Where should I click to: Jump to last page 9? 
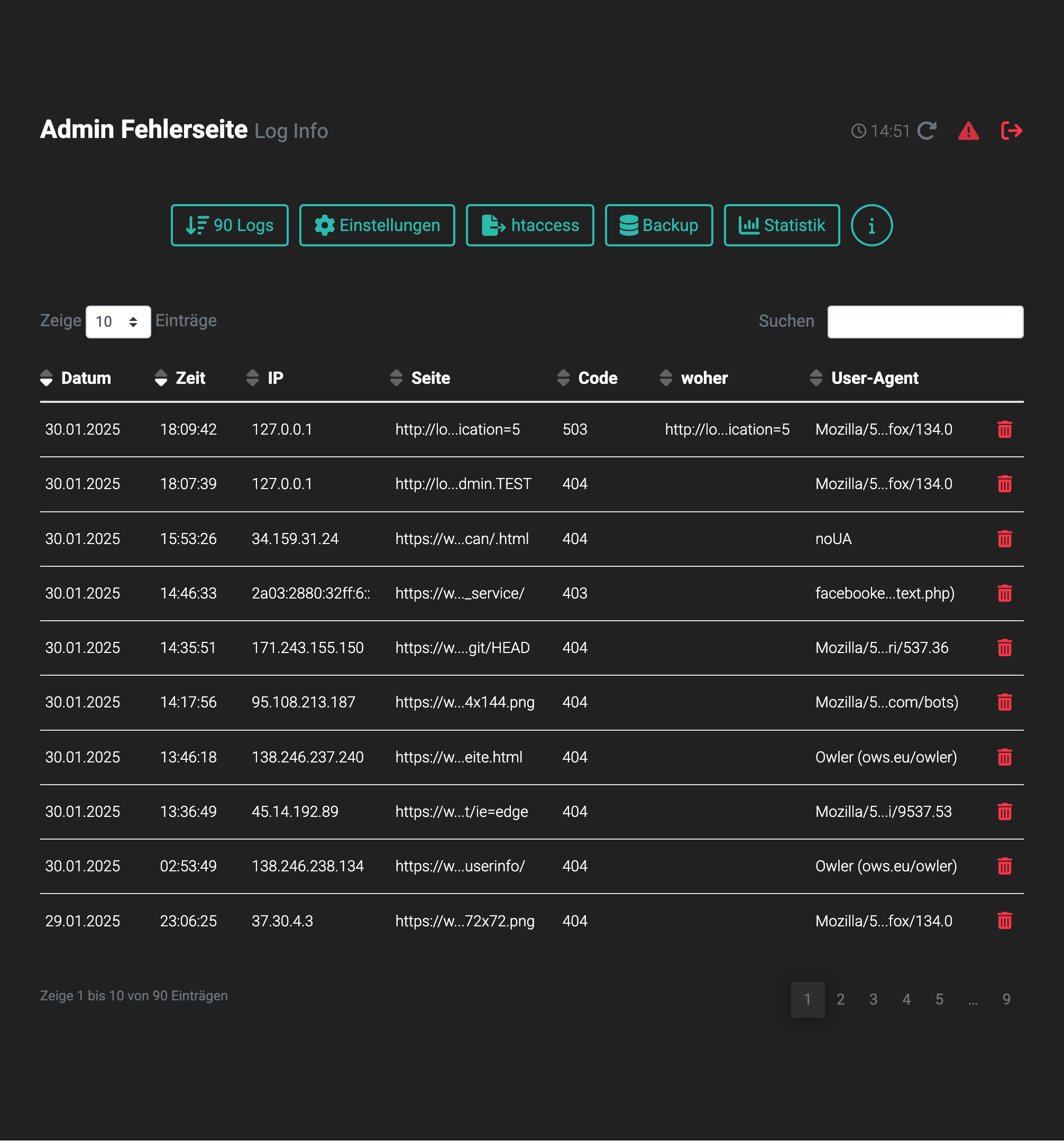click(1006, 999)
